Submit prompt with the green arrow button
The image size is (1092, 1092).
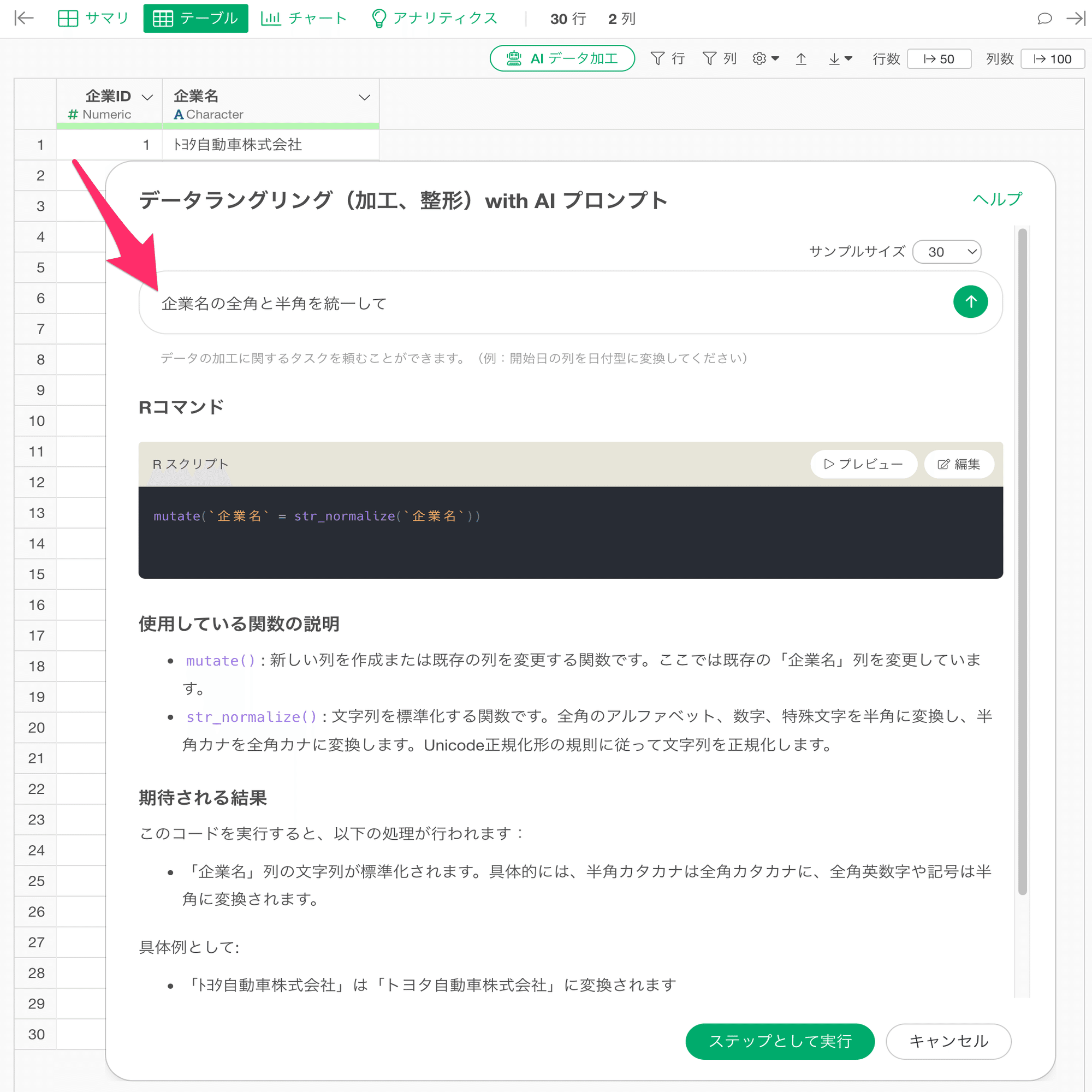pyautogui.click(x=970, y=302)
